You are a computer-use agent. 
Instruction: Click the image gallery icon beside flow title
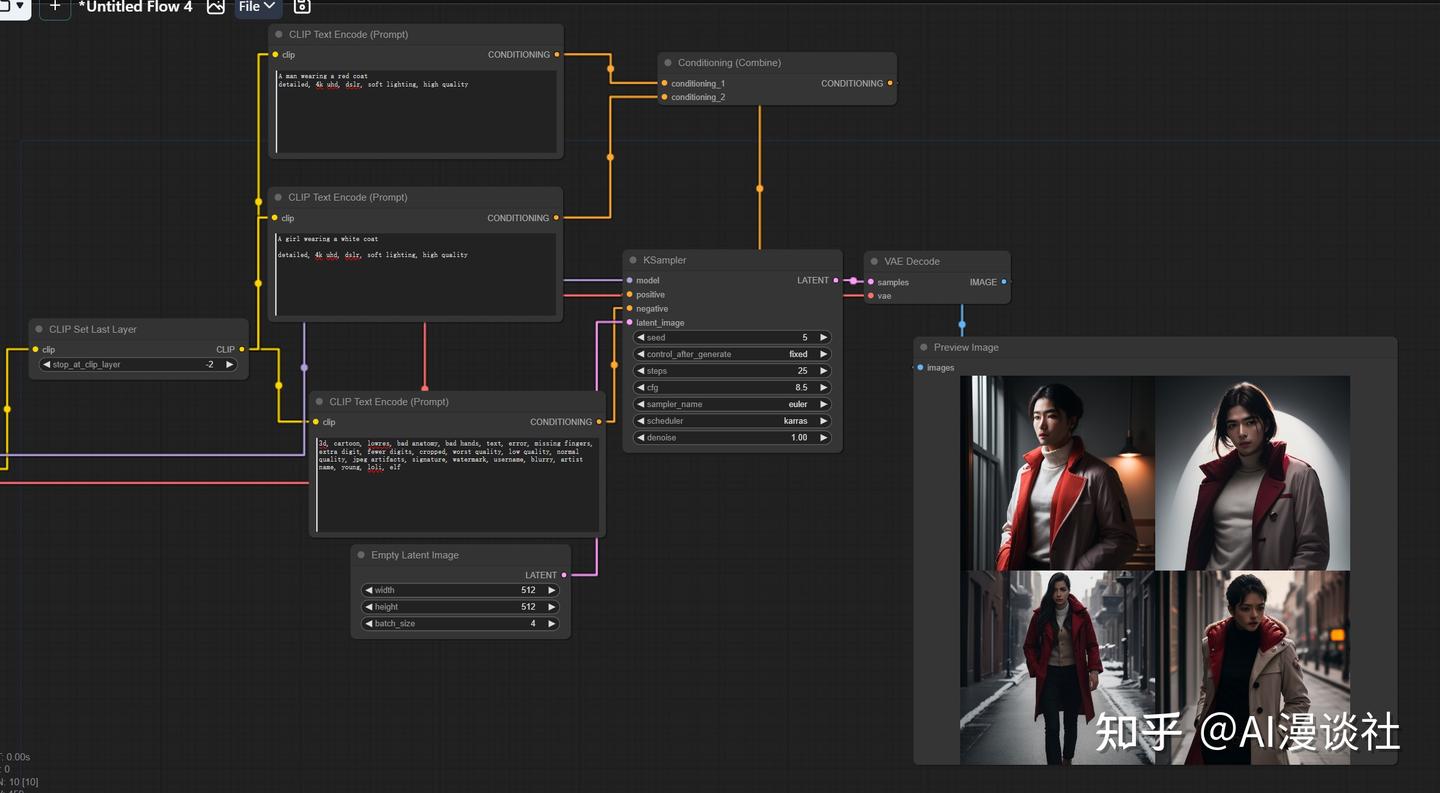point(215,7)
